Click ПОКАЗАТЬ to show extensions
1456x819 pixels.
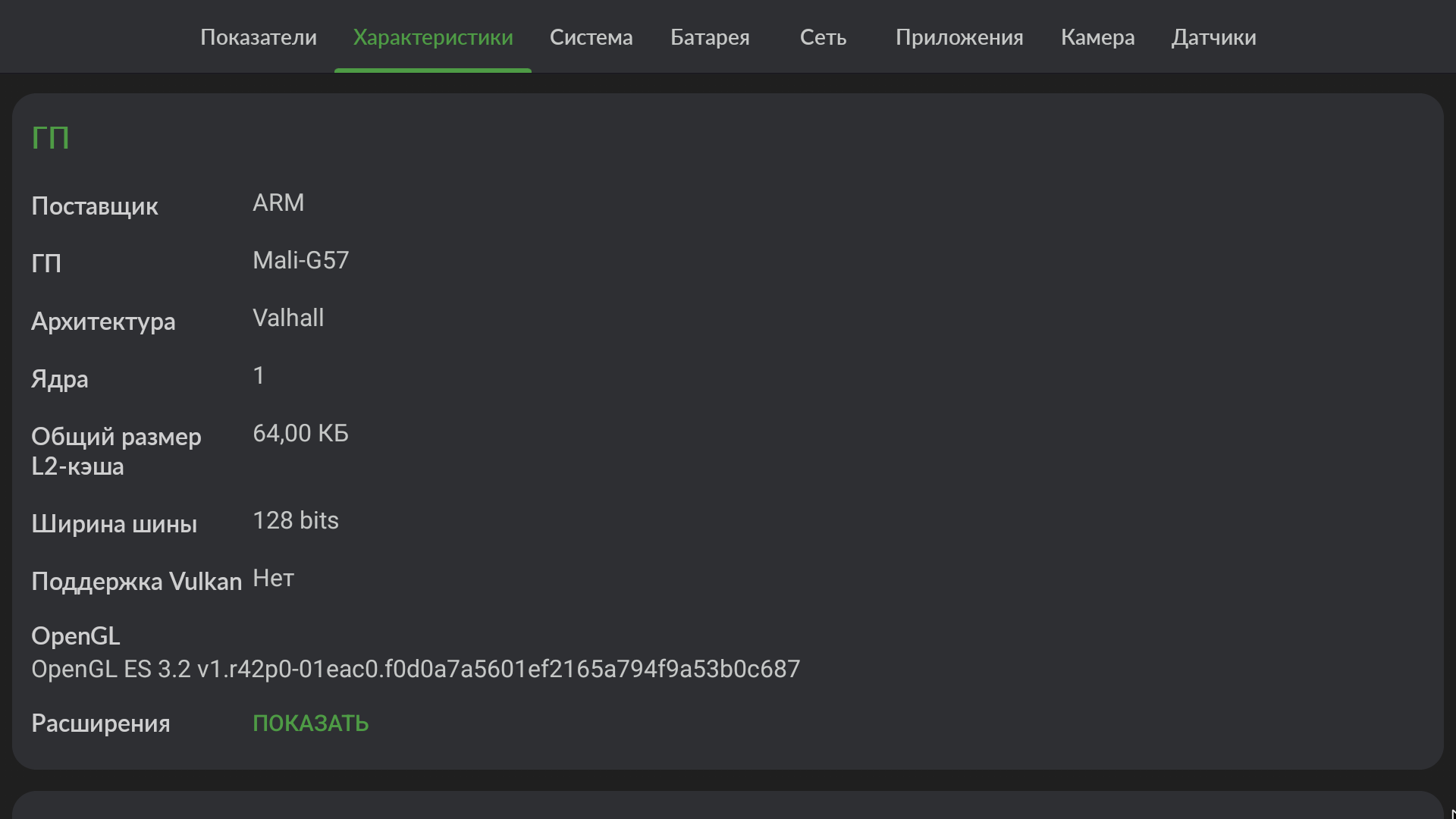click(x=311, y=723)
